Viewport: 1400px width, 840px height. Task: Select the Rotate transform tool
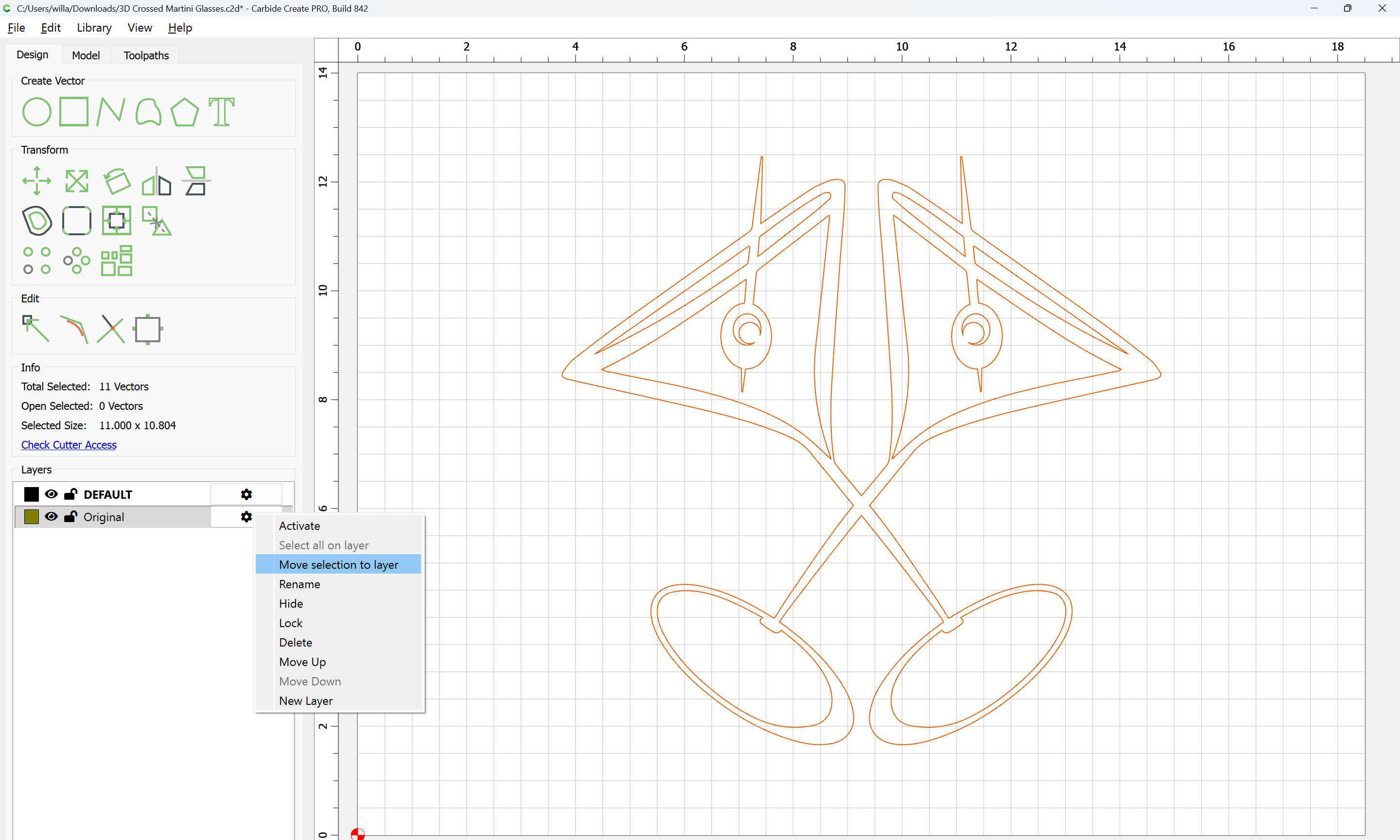(x=117, y=181)
